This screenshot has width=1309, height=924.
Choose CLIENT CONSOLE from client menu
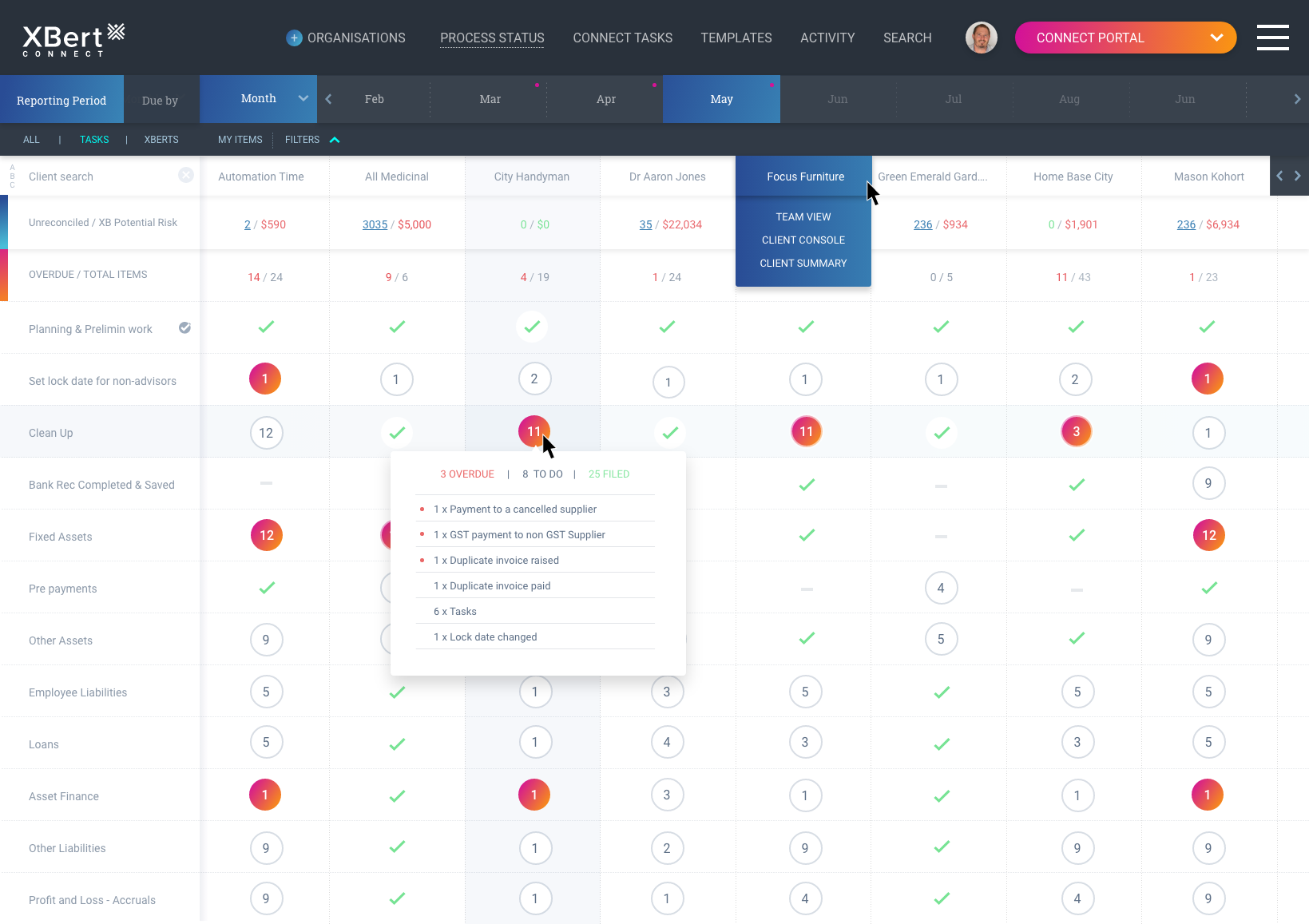(x=803, y=240)
